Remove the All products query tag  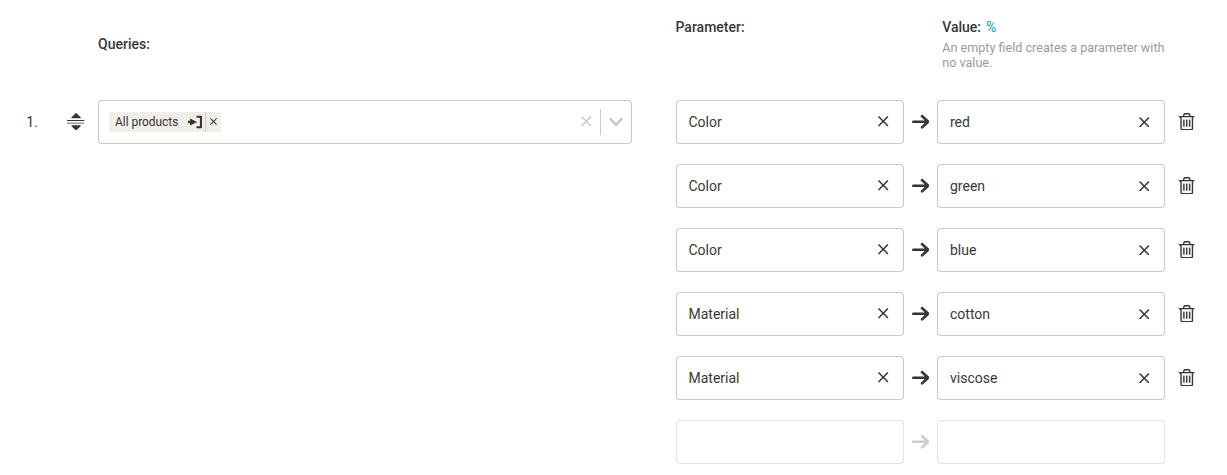click(x=214, y=122)
